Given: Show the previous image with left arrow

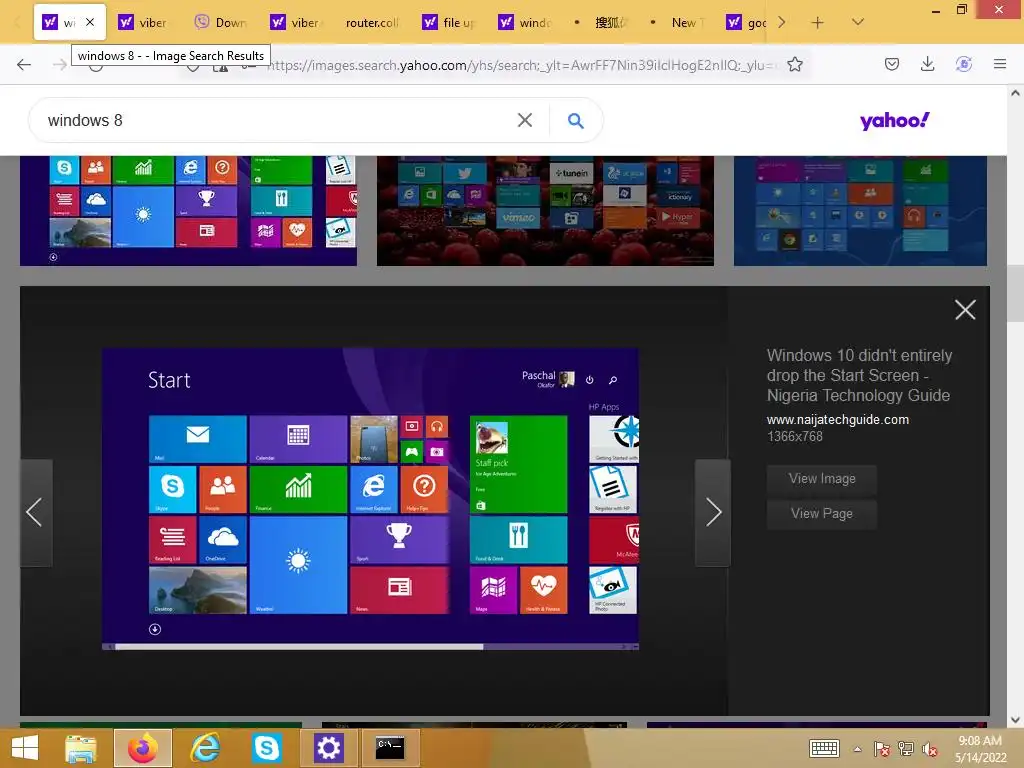Looking at the screenshot, I should coord(35,513).
